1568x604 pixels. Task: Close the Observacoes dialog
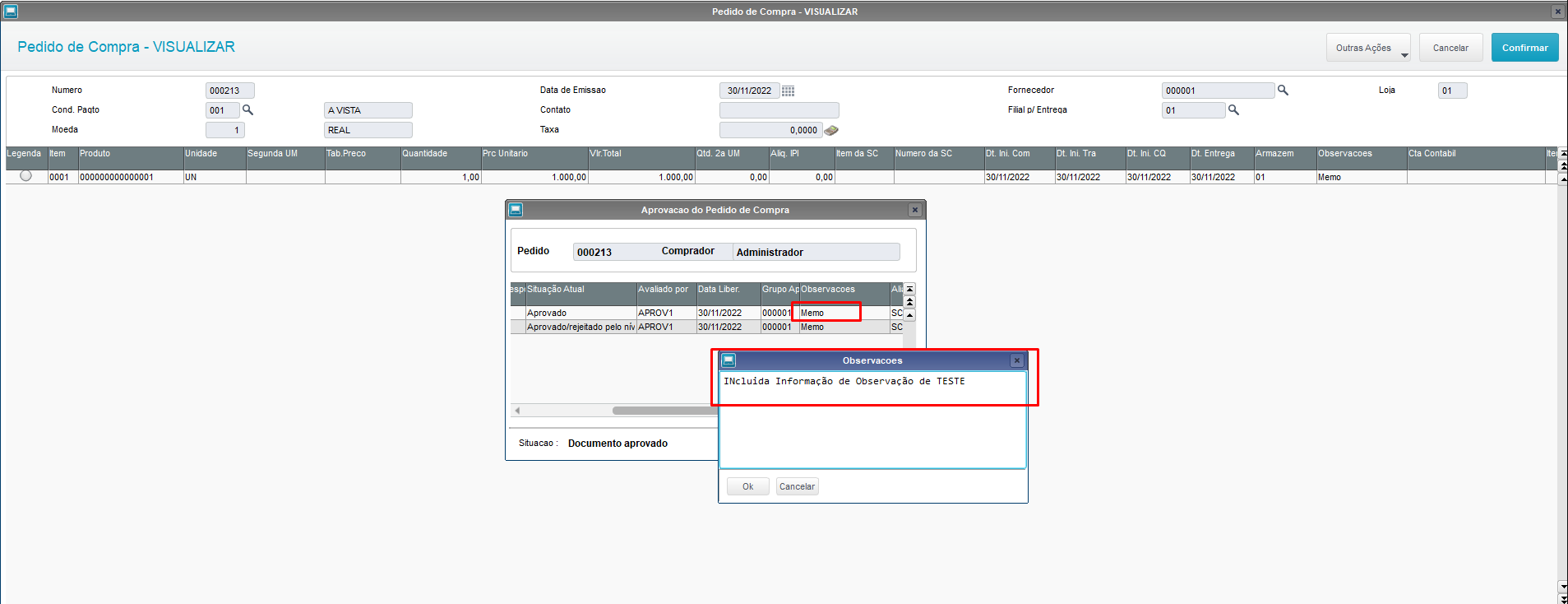[x=1017, y=360]
